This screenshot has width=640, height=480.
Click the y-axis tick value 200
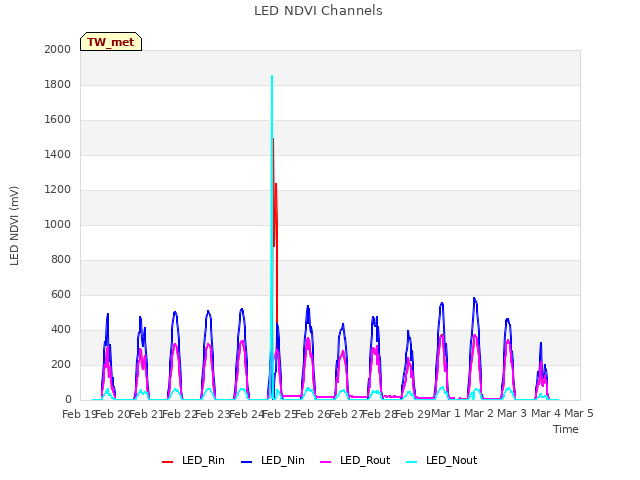pos(61,365)
